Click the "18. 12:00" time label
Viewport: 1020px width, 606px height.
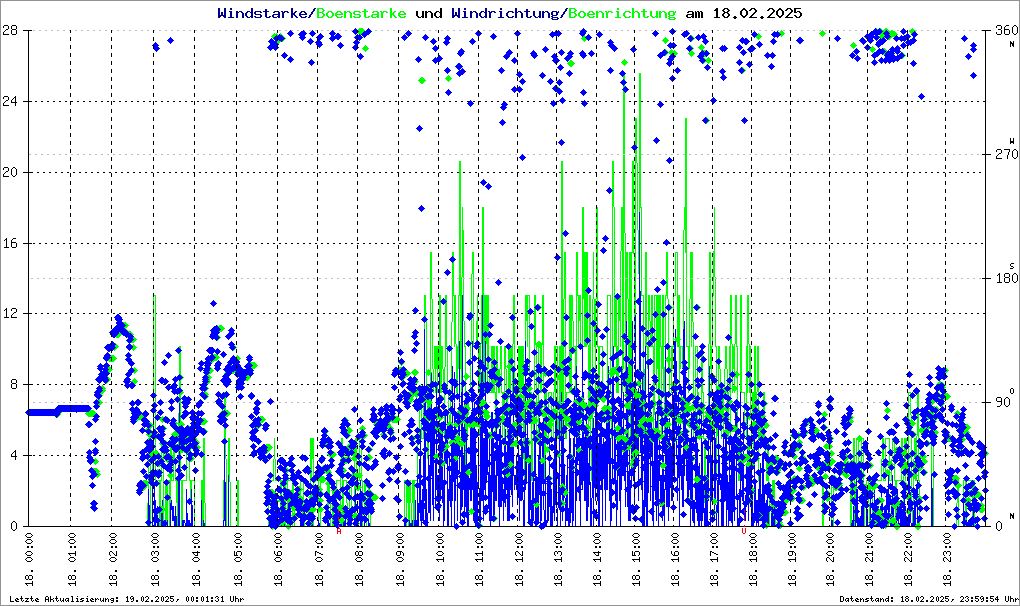[x=519, y=560]
